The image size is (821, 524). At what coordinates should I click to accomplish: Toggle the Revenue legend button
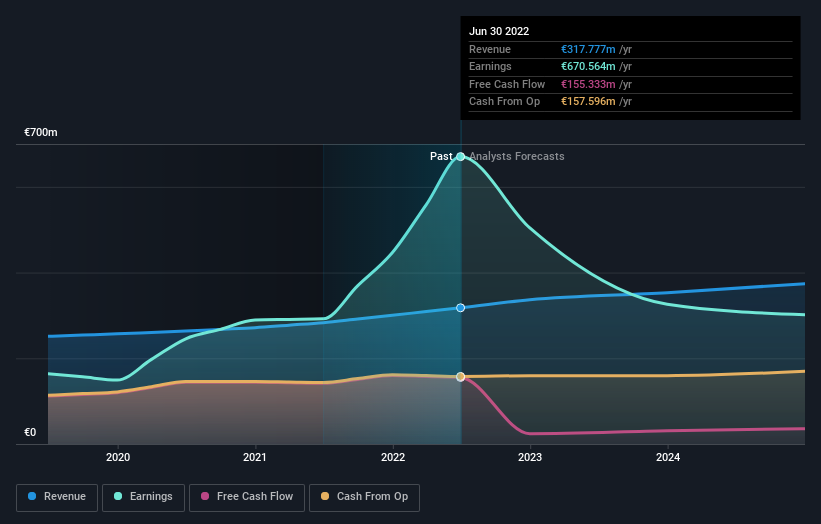tap(57, 497)
